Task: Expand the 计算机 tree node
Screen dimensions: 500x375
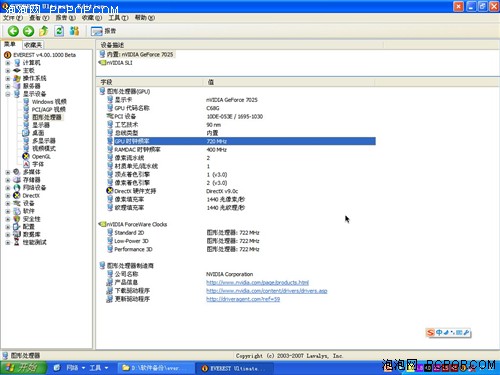Action: click(8, 63)
